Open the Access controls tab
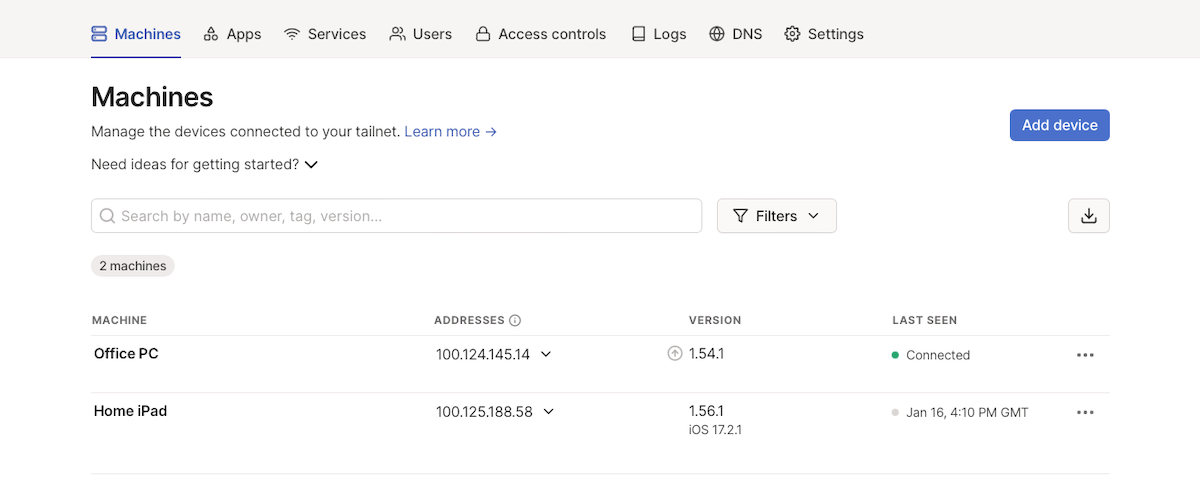Viewport: 1200px width, 487px height. (x=540, y=34)
